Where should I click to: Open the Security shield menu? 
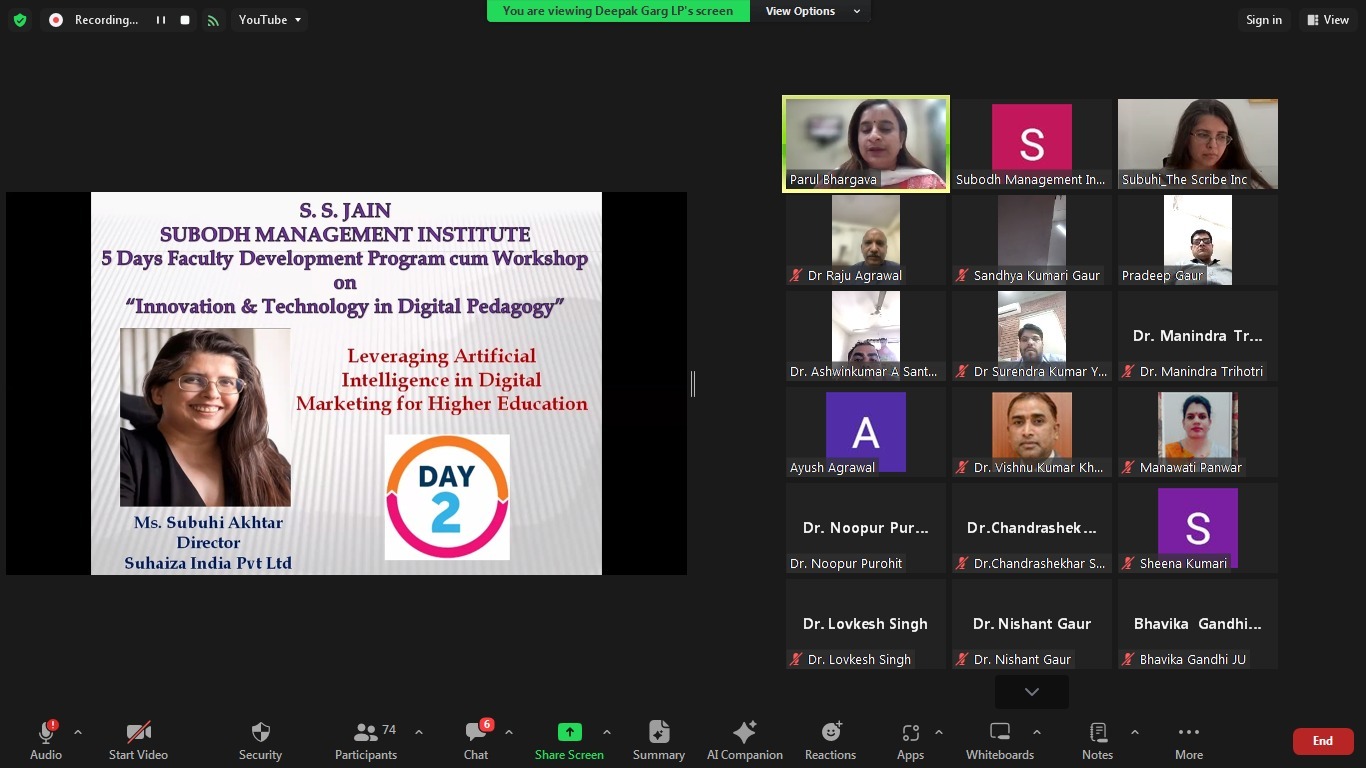point(260,741)
